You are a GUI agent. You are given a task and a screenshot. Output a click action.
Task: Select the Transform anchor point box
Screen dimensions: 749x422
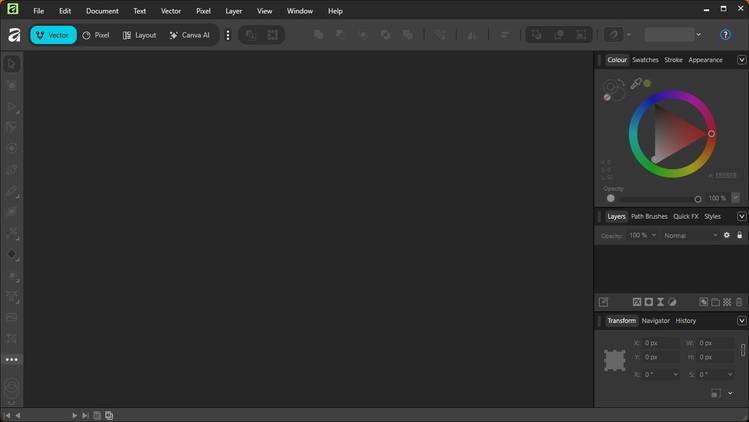615,360
